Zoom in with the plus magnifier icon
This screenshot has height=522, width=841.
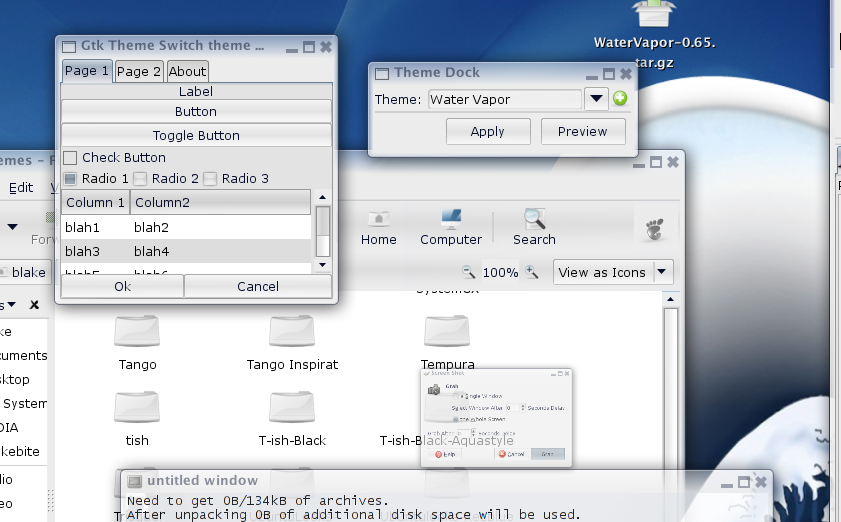[x=532, y=272]
